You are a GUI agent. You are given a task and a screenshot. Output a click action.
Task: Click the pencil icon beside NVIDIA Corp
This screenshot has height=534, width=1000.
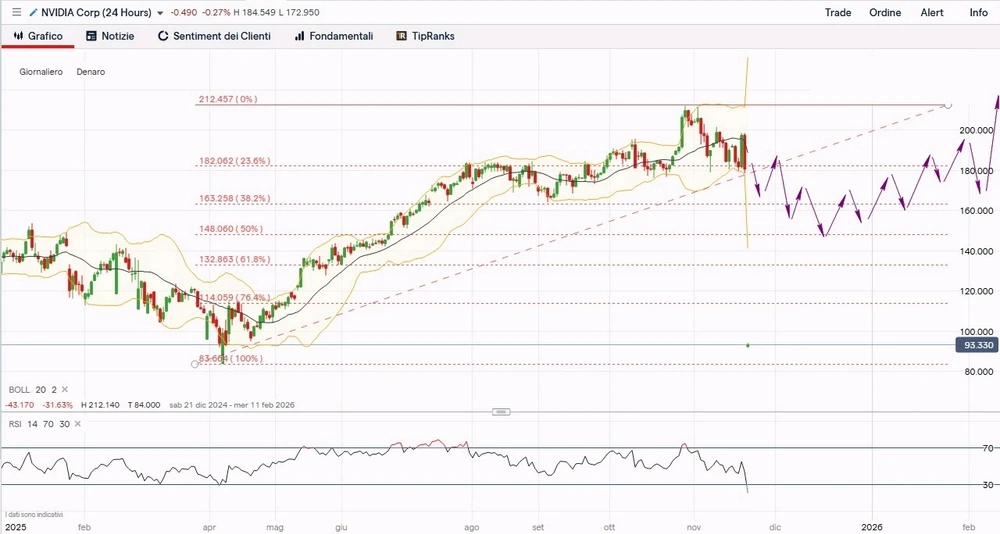pos(32,13)
